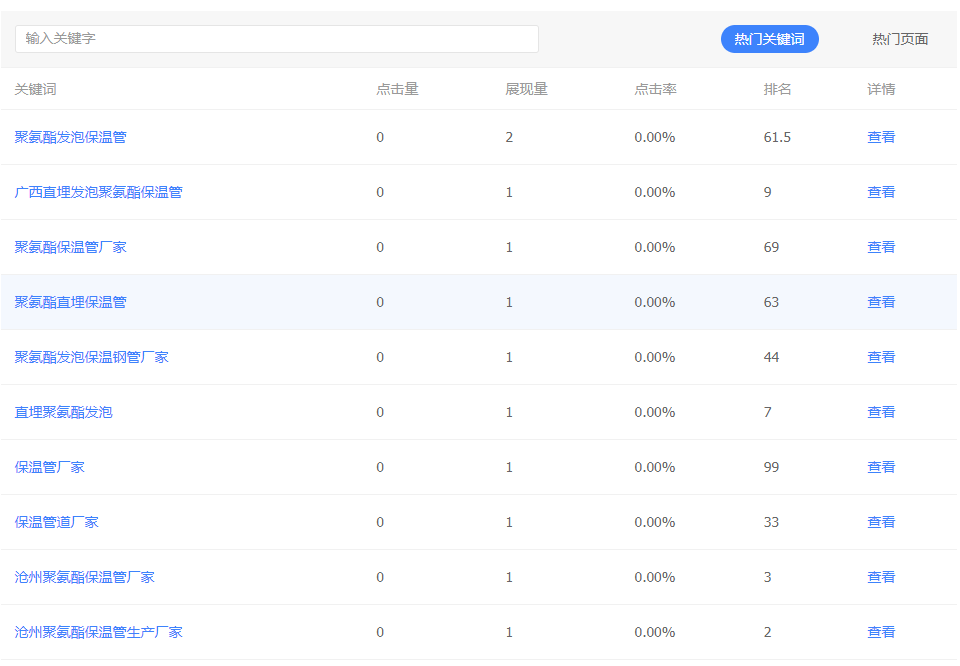Select the 聚氨酯保温管厂家 keyword link

70,247
